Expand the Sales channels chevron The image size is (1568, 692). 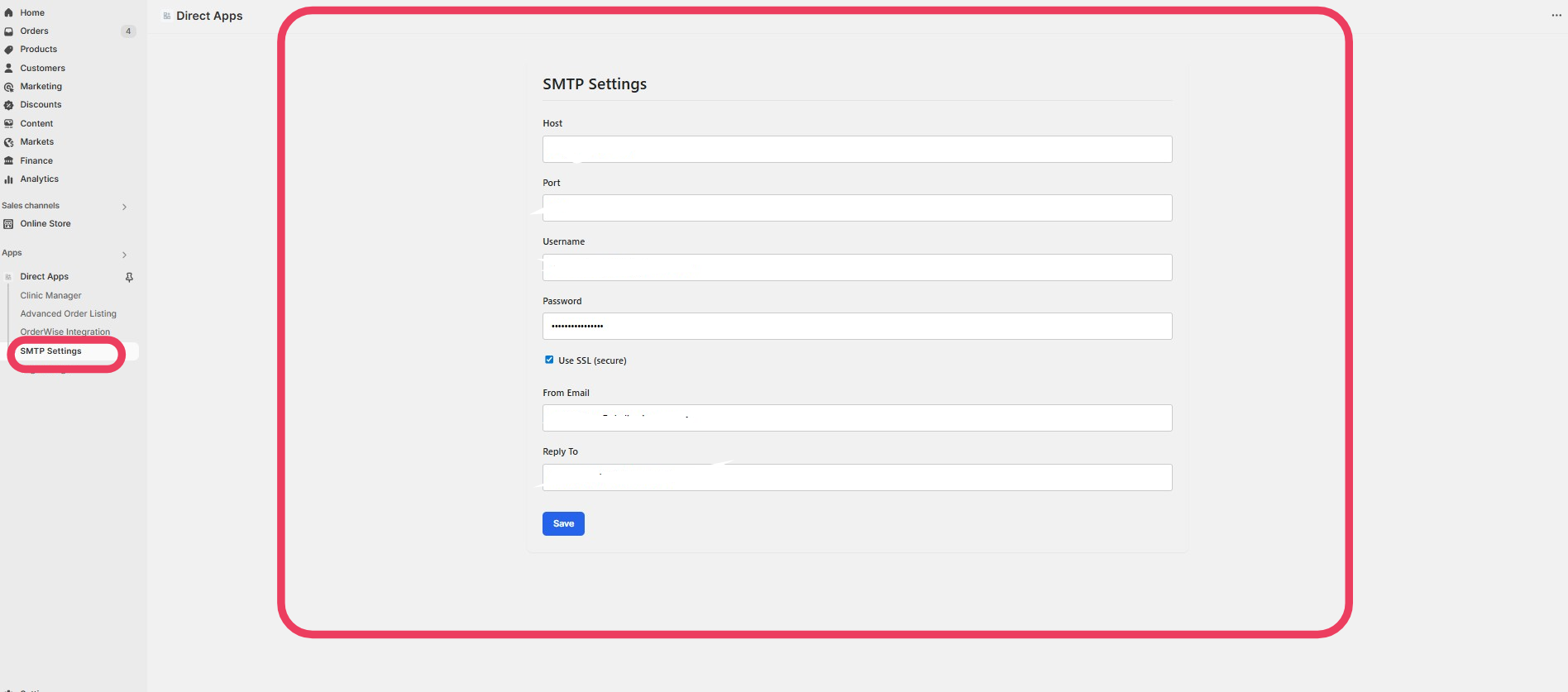click(124, 207)
